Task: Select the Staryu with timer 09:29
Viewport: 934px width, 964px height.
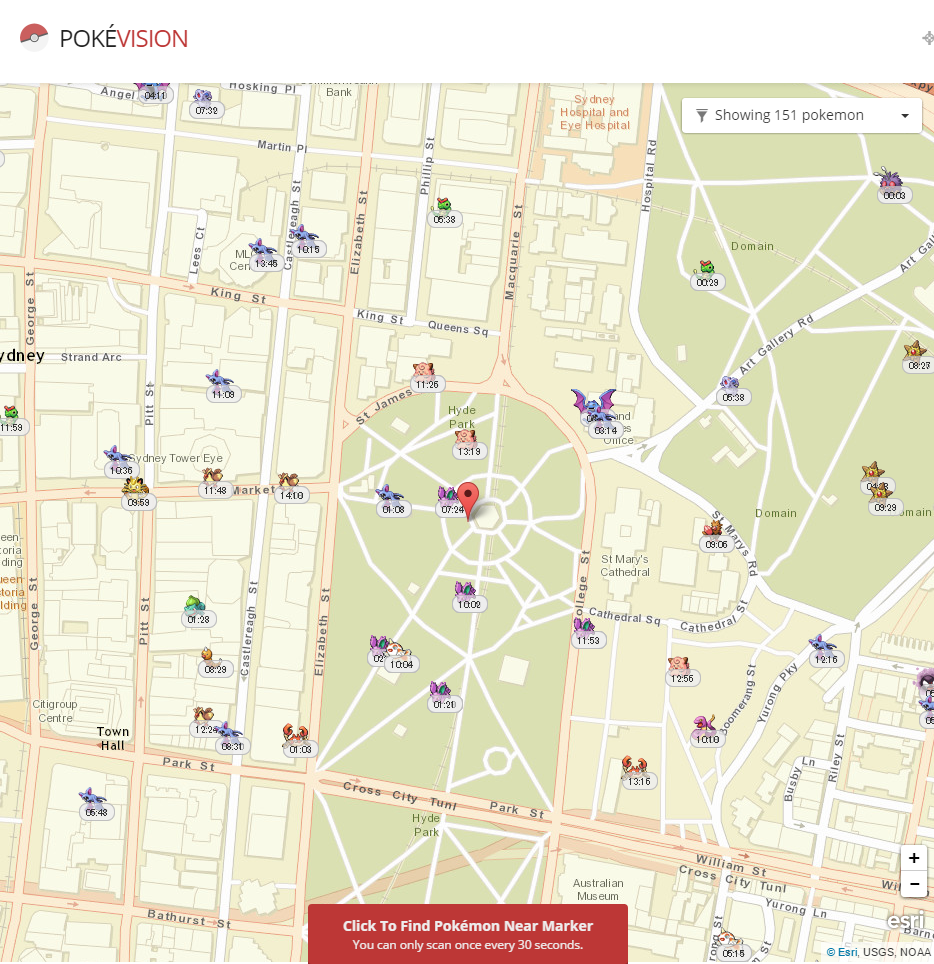Action: click(x=884, y=500)
